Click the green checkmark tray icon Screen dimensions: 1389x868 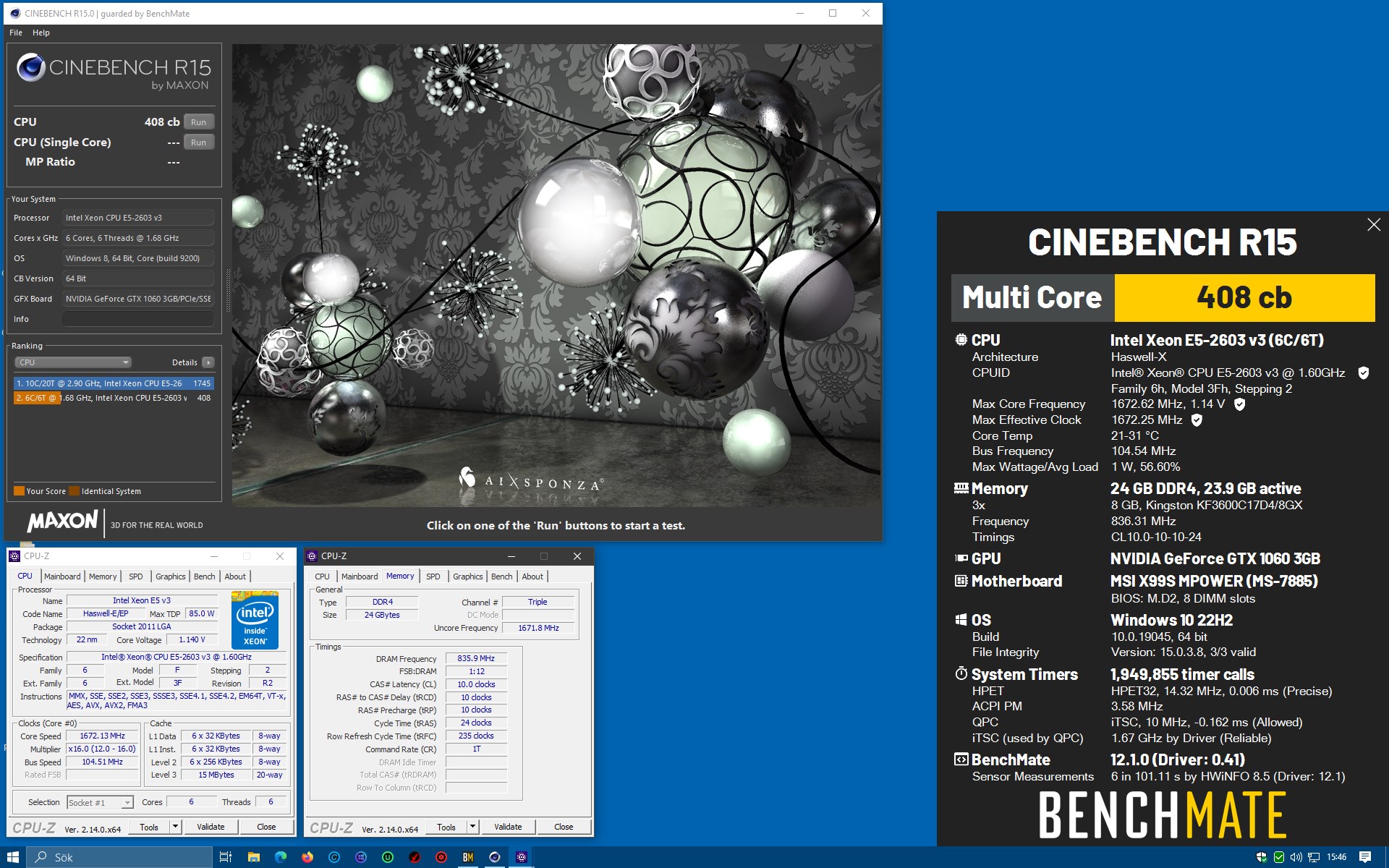1279,857
